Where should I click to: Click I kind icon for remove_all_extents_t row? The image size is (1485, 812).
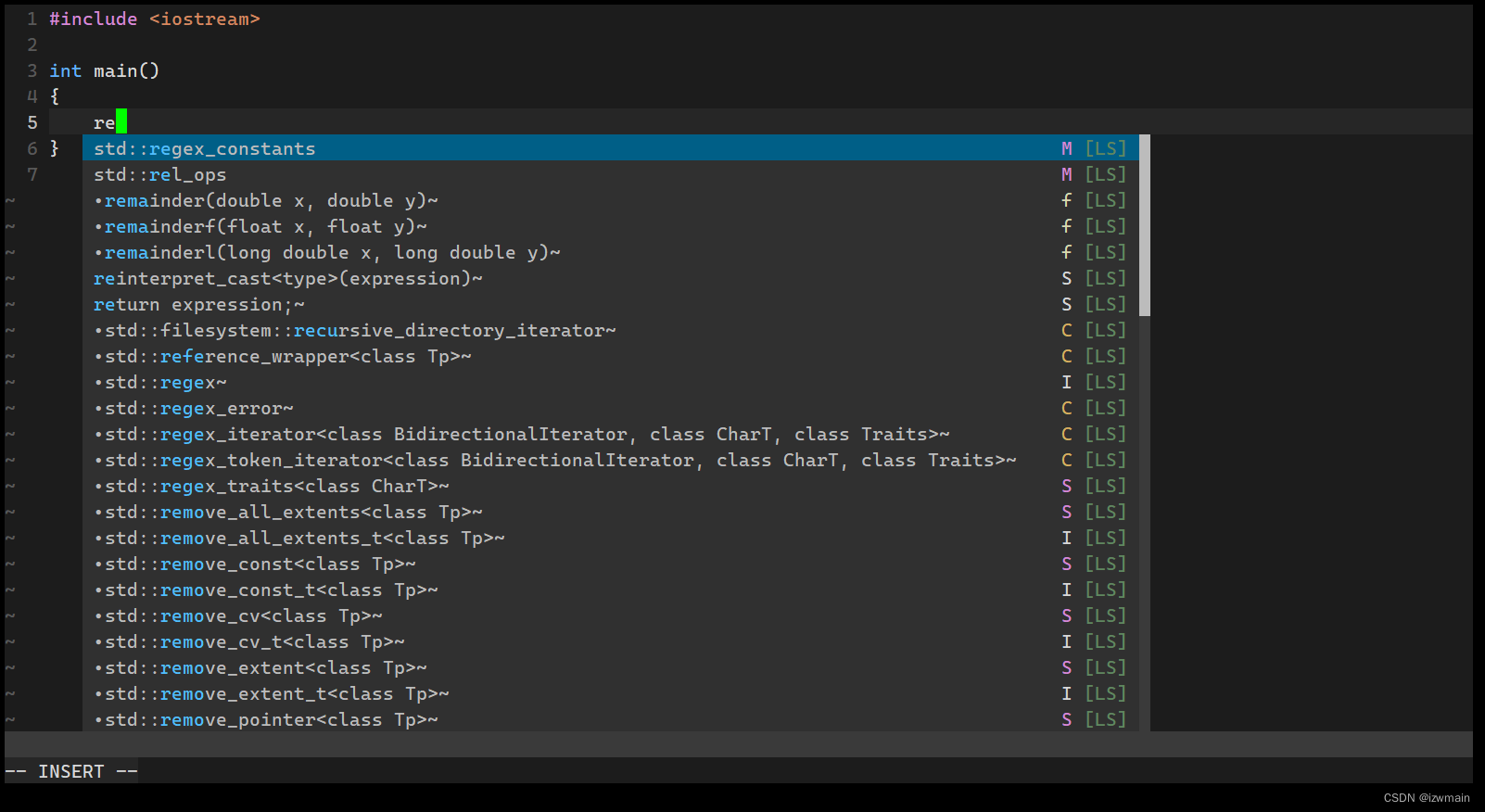click(1067, 538)
